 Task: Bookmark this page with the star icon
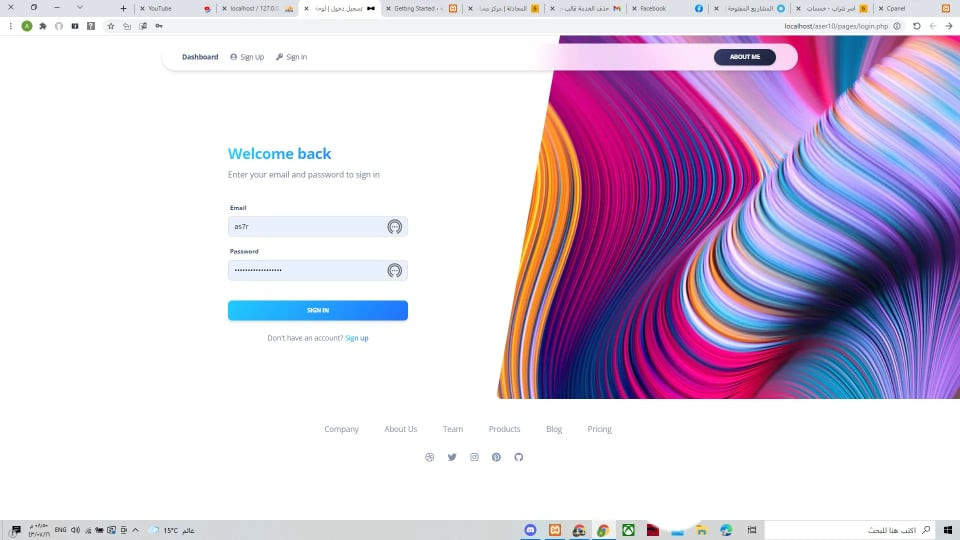[111, 26]
